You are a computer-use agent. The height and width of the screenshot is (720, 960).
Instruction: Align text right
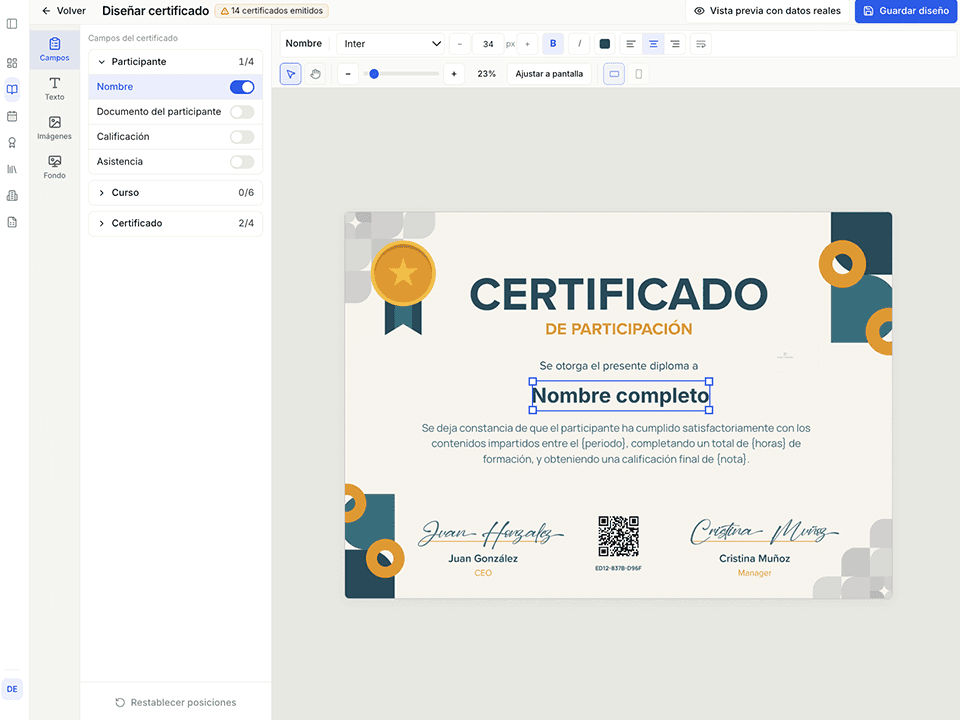click(675, 43)
